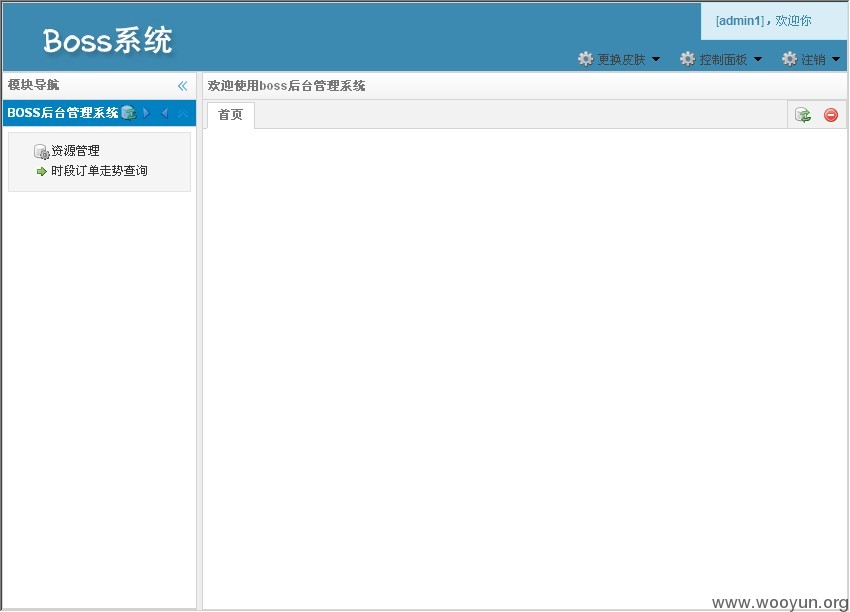Click the 更换皮肤 menu label
The image size is (850, 612).
coord(621,60)
